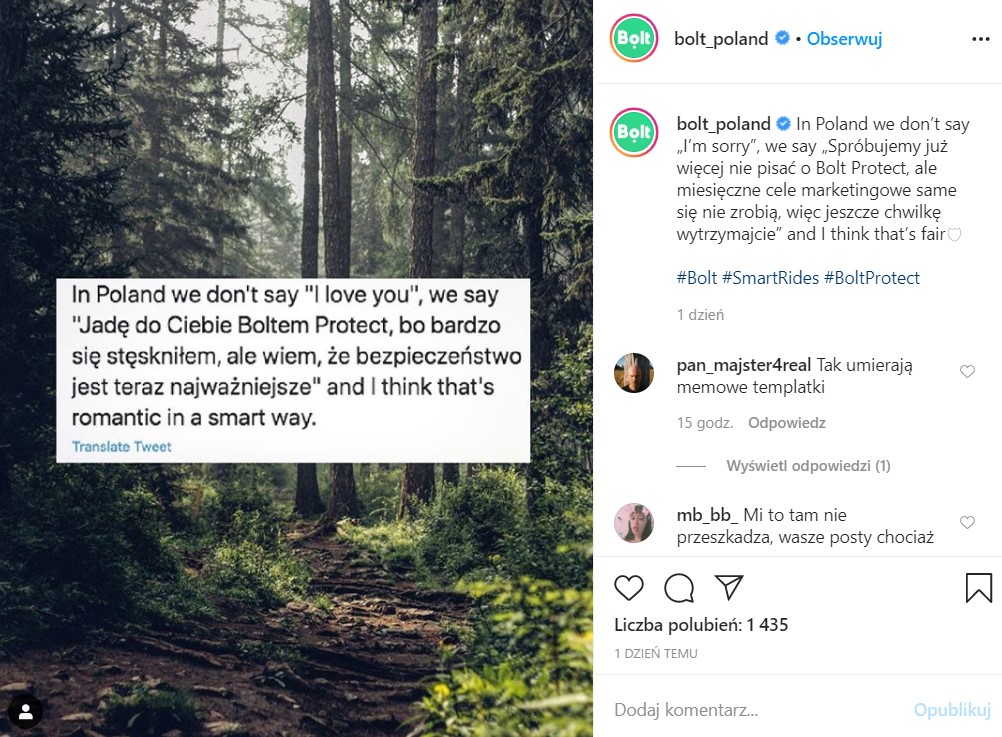1002x737 pixels.
Task: Save post with bookmark icon
Action: pyautogui.click(x=978, y=587)
